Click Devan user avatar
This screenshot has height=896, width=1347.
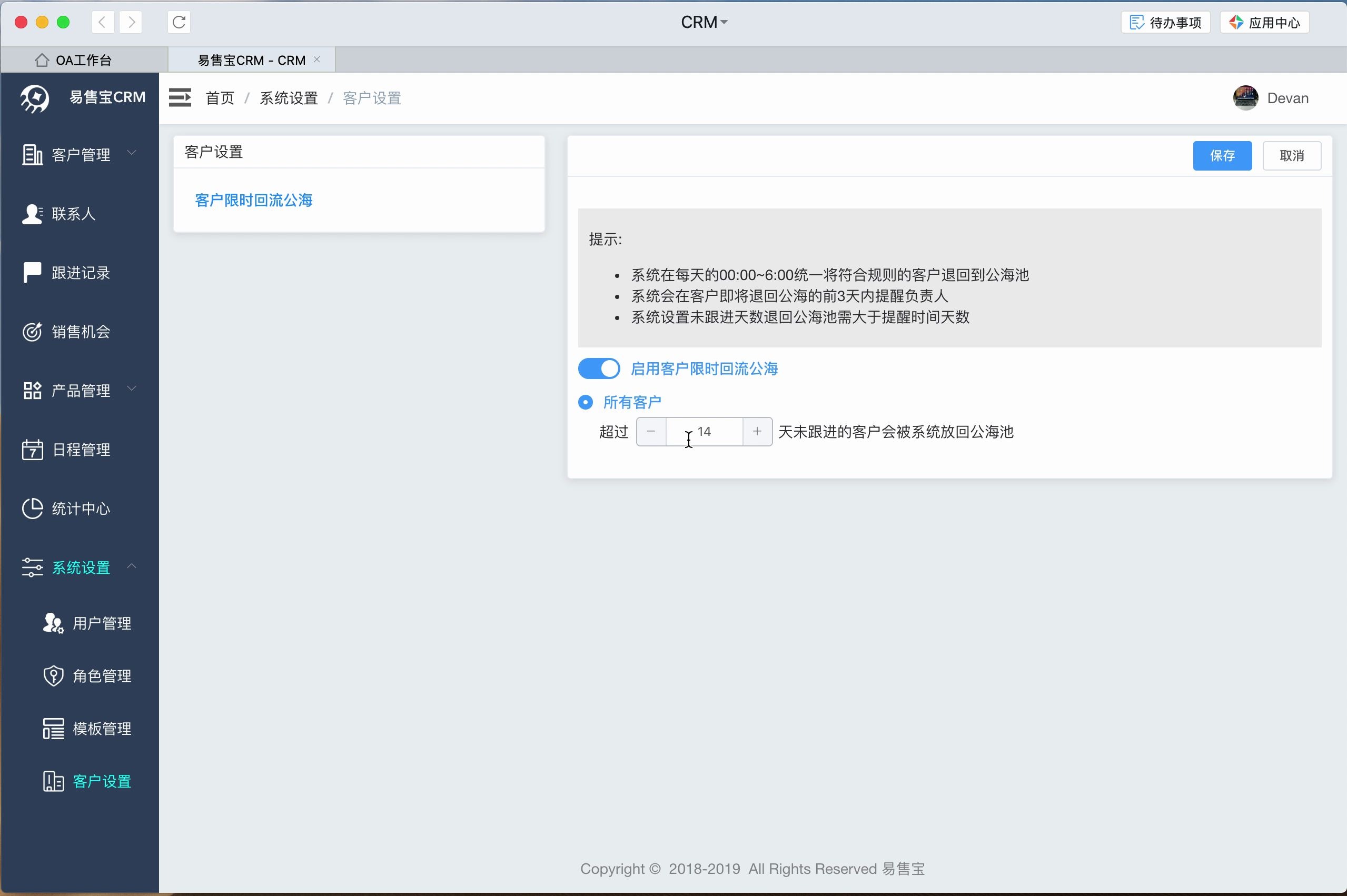[1245, 98]
